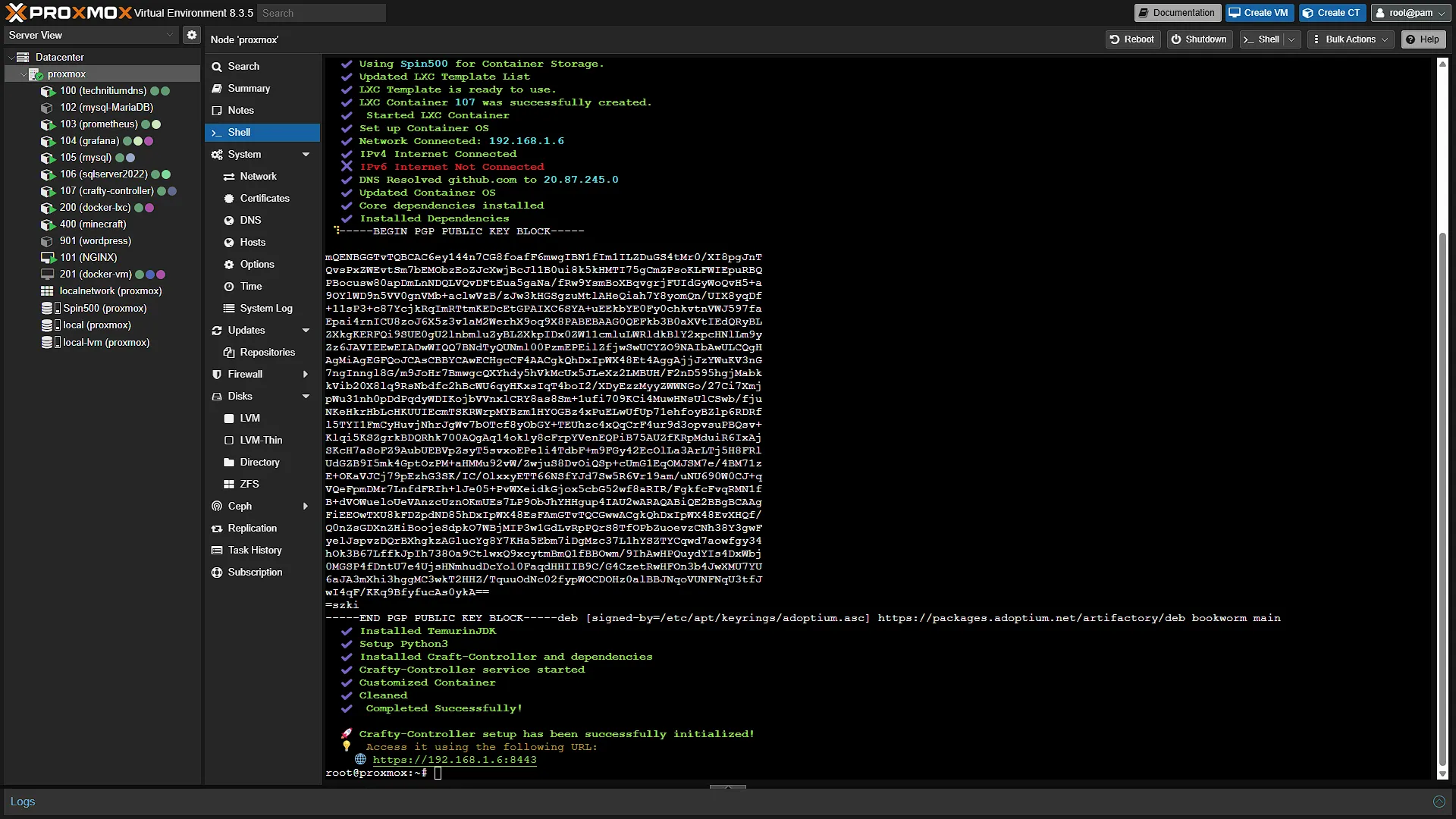Collapse the Updates menu section
1456x819 pixels.
click(306, 331)
